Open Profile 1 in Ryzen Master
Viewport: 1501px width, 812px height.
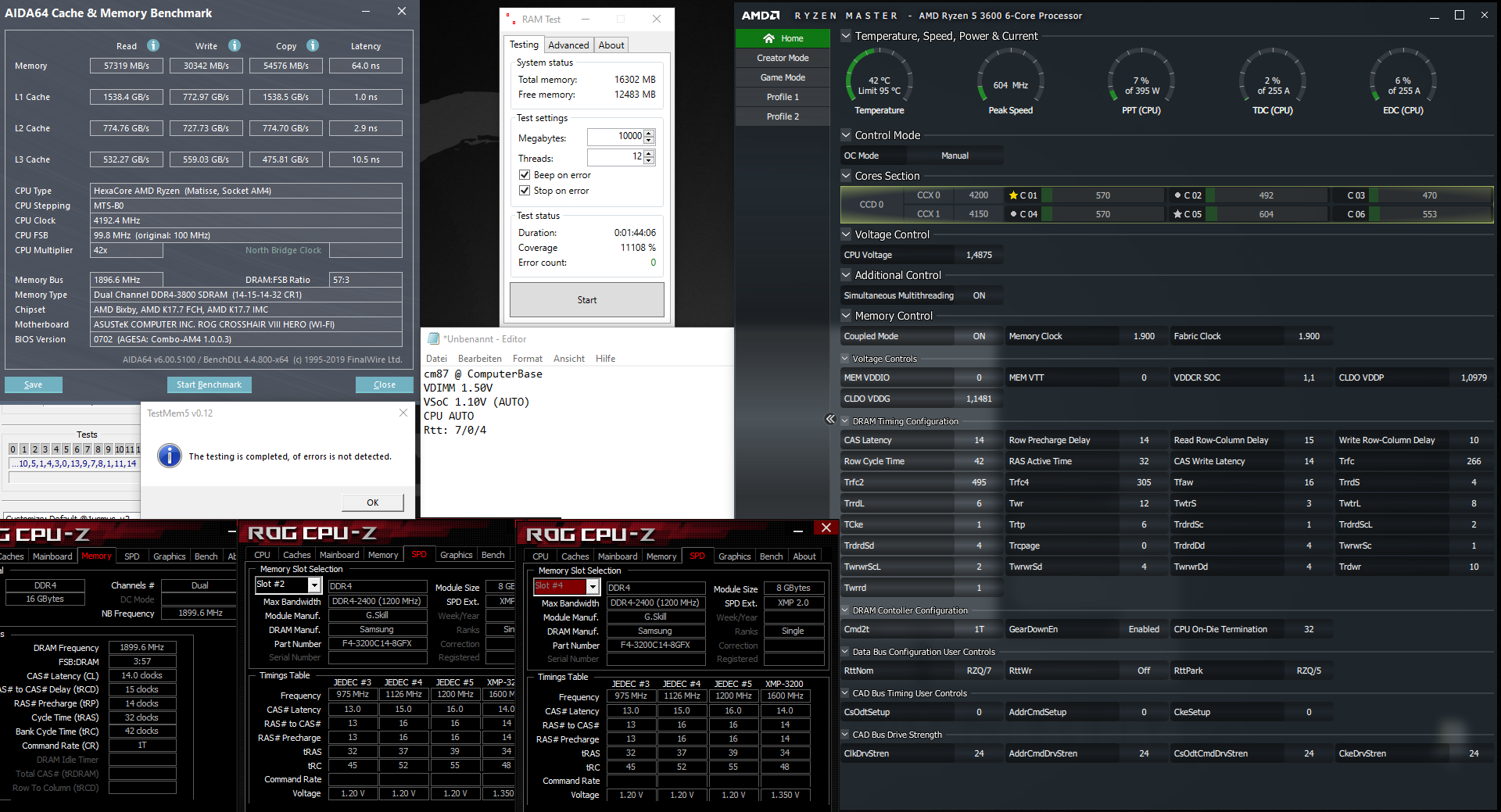pos(783,97)
